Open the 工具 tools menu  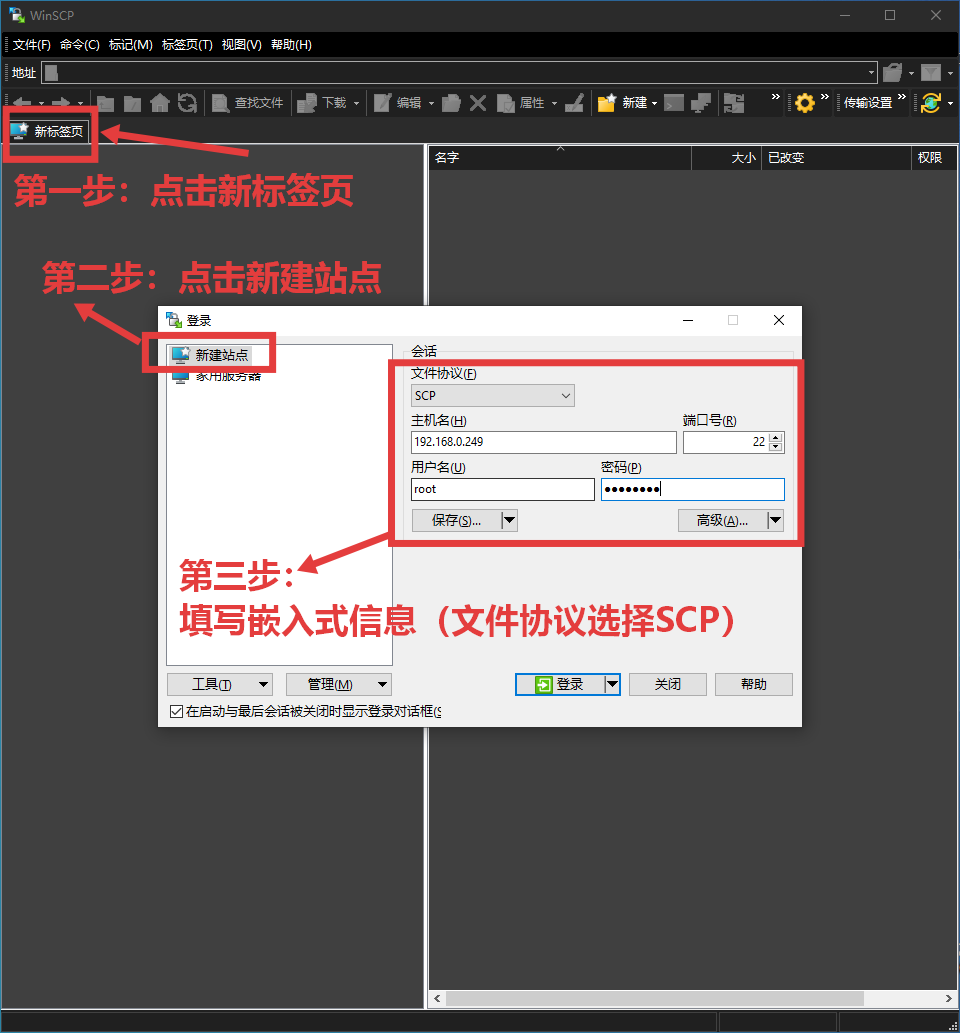[220, 684]
